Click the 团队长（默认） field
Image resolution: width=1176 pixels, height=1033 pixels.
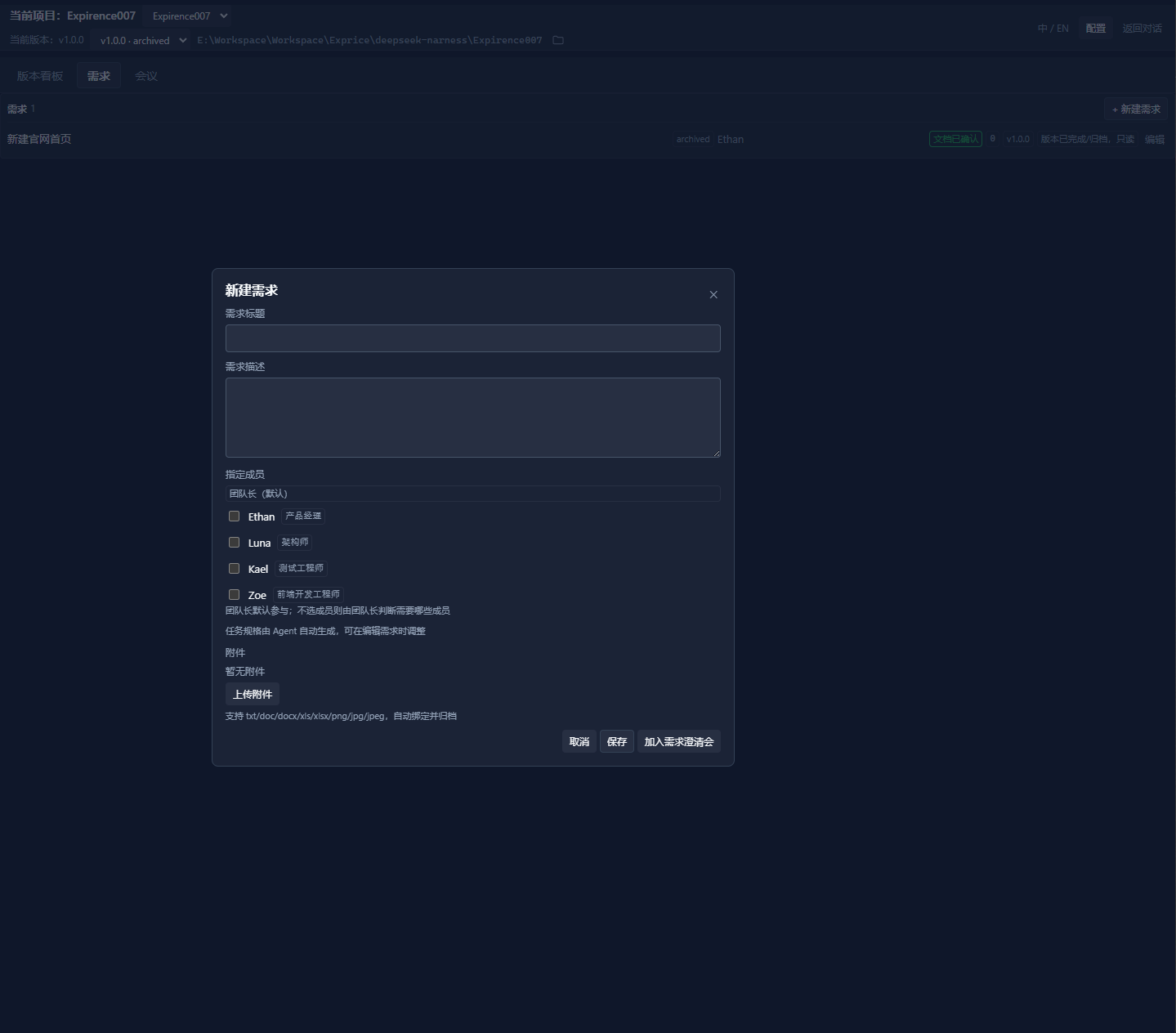coord(473,494)
